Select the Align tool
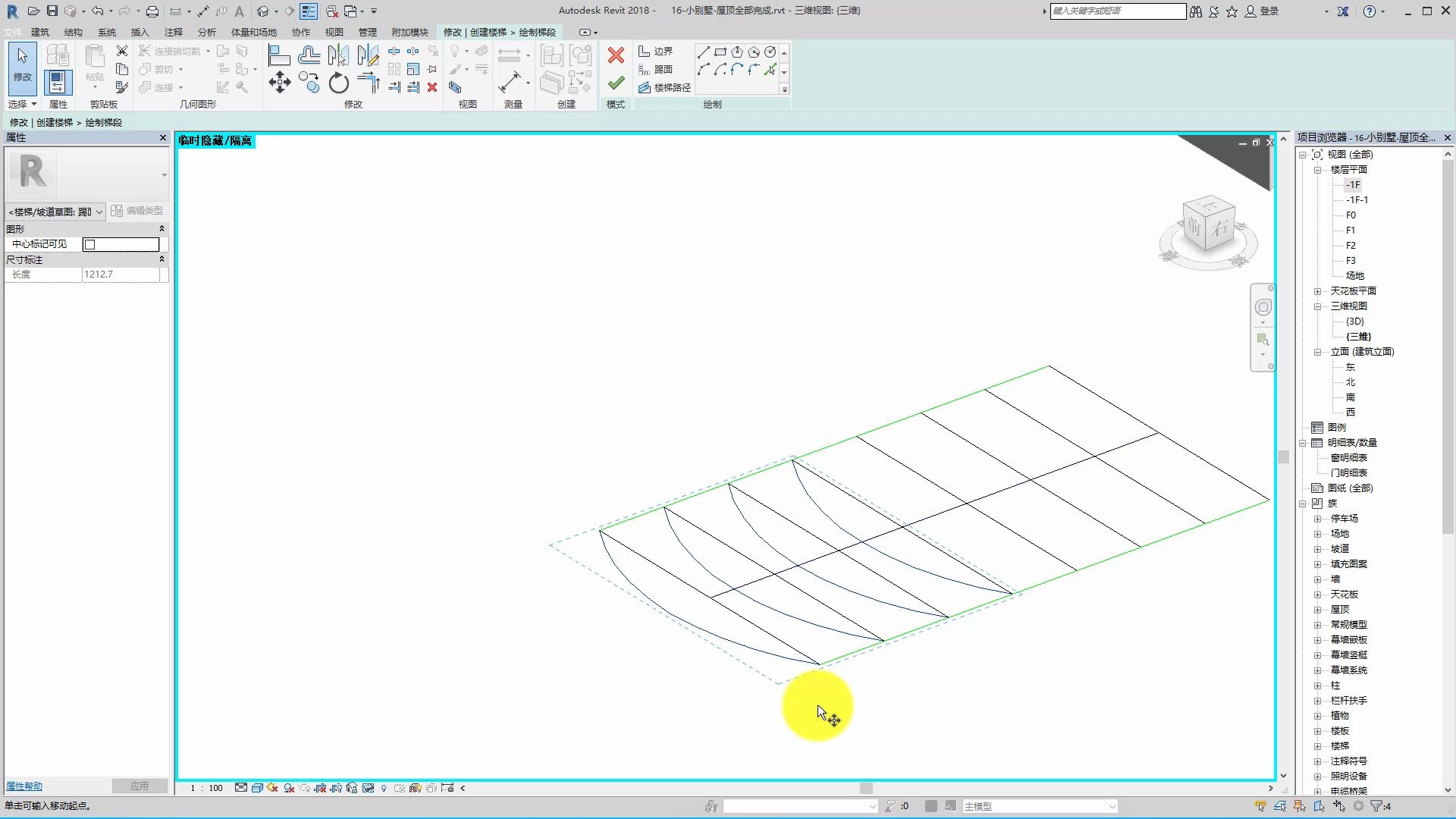Image resolution: width=1456 pixels, height=819 pixels. 279,55
